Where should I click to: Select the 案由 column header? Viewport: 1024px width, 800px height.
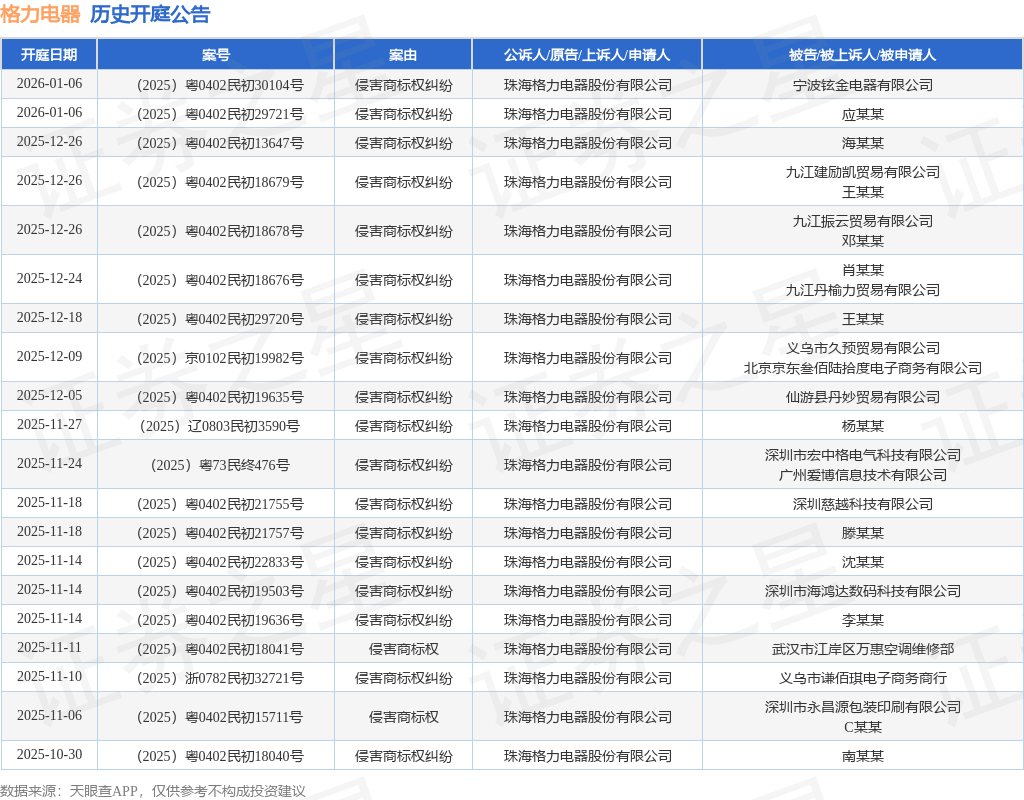tap(403, 55)
